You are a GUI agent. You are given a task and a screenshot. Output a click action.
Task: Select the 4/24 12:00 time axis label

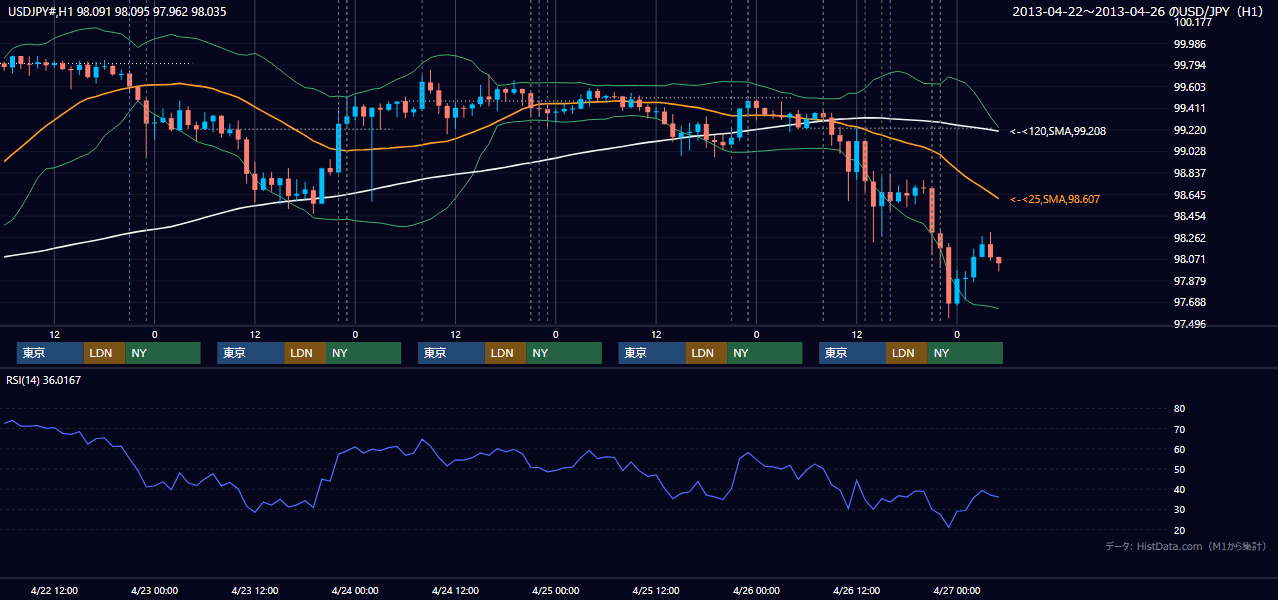pyautogui.click(x=455, y=590)
